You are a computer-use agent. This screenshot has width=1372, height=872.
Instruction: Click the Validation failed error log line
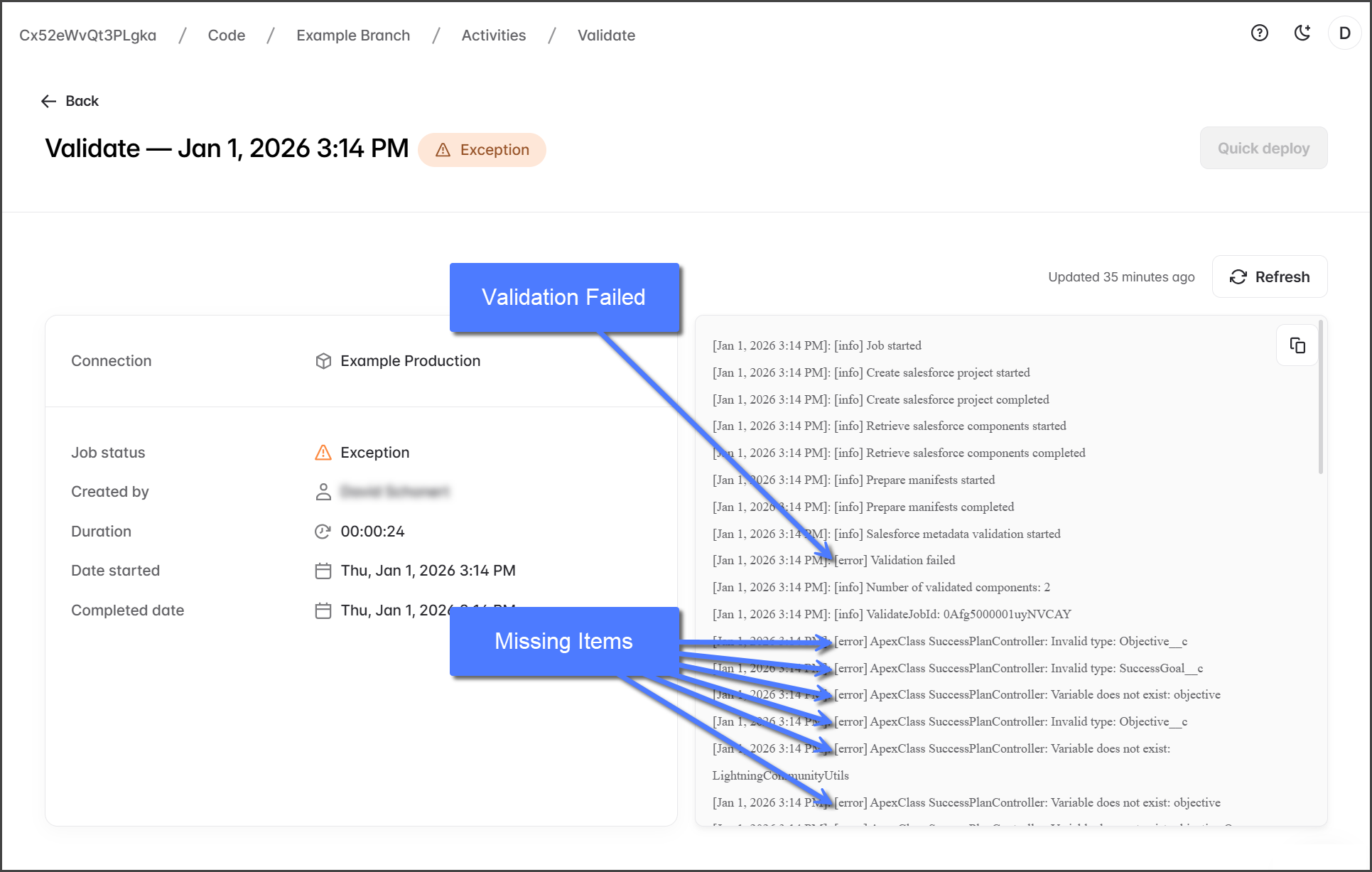pos(895,560)
